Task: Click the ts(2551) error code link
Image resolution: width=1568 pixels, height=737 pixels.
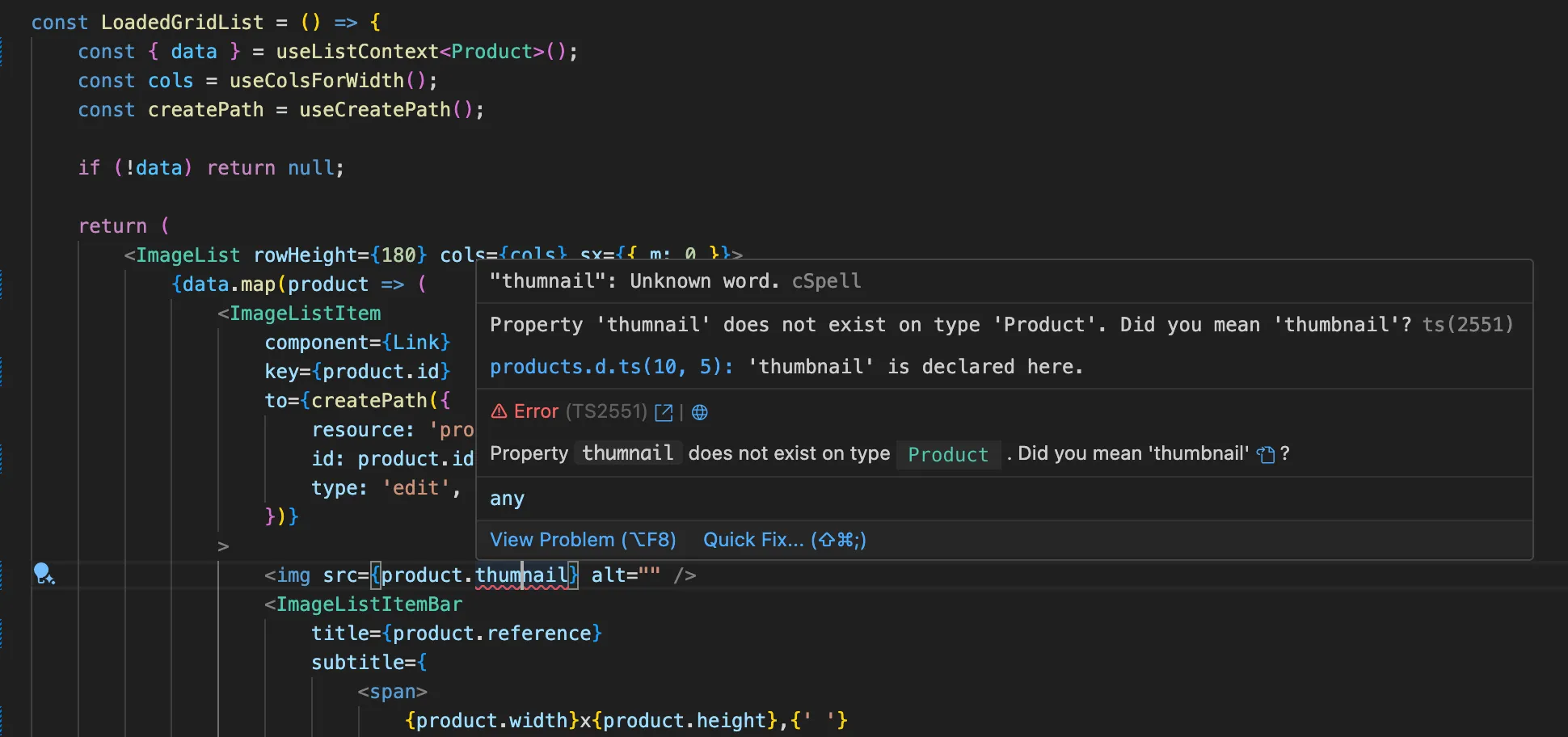Action: click(x=1469, y=324)
